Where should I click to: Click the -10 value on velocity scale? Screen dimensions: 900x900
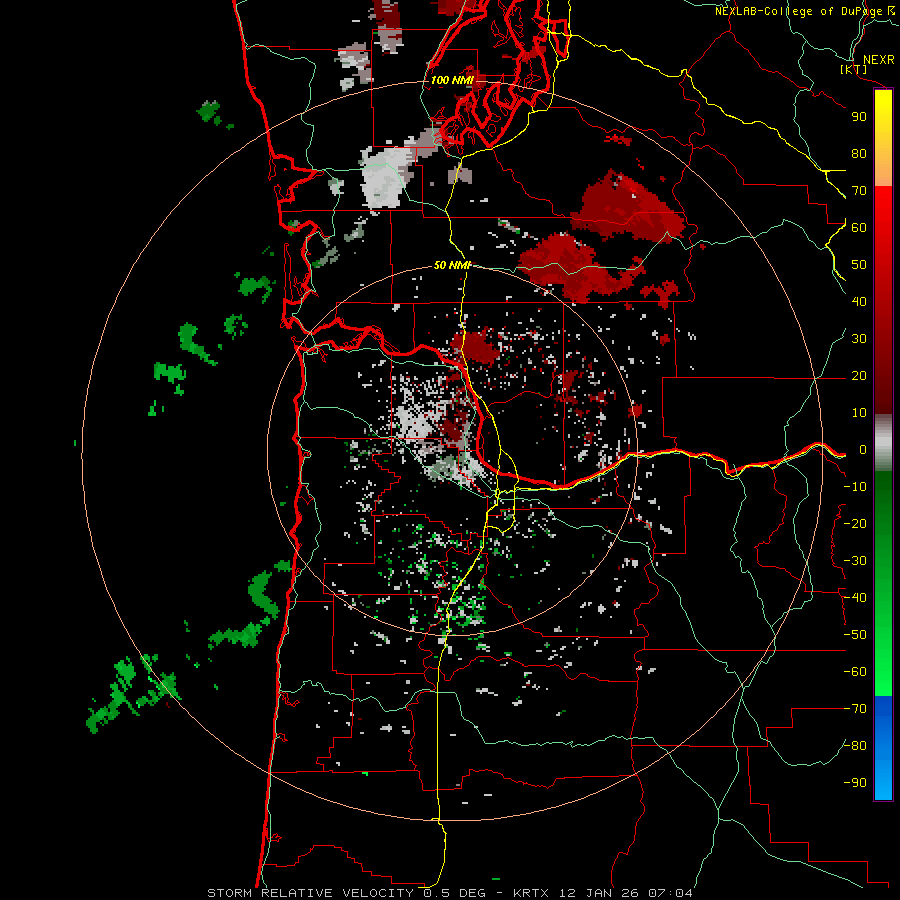[855, 487]
